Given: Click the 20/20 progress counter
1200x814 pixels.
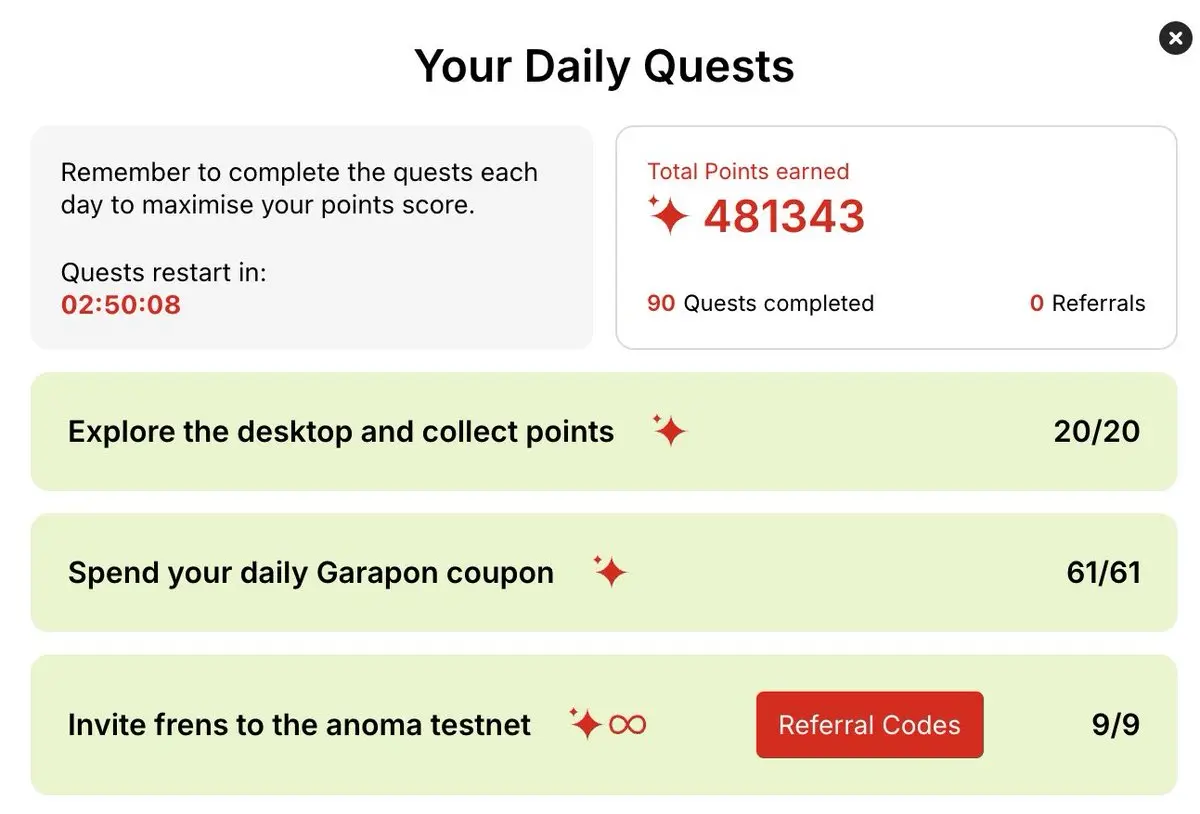Looking at the screenshot, I should coord(1096,431).
